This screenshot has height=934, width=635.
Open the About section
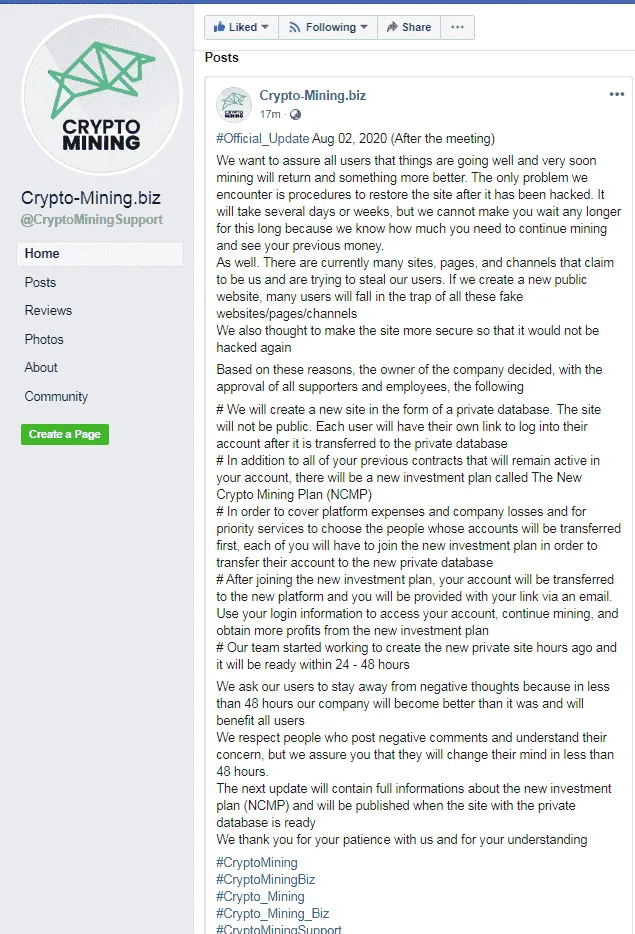point(41,368)
